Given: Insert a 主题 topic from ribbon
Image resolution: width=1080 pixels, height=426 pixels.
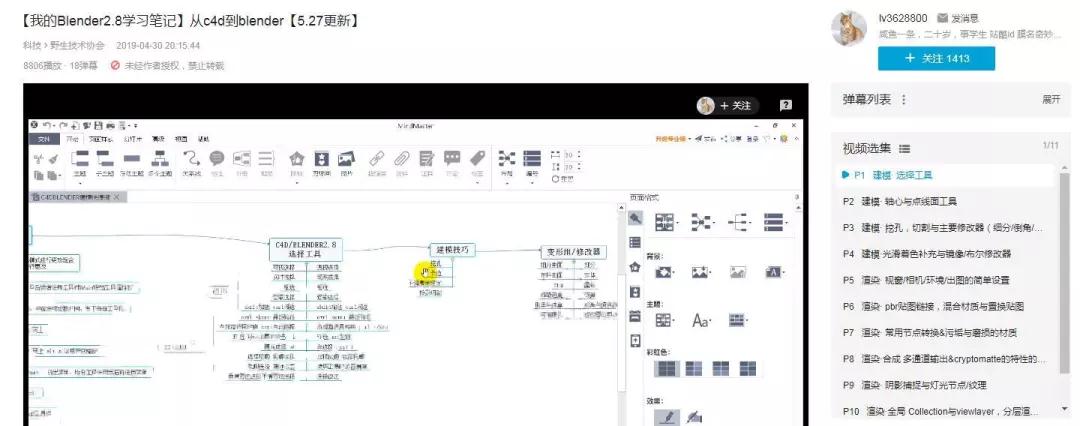Looking at the screenshot, I should point(80,164).
